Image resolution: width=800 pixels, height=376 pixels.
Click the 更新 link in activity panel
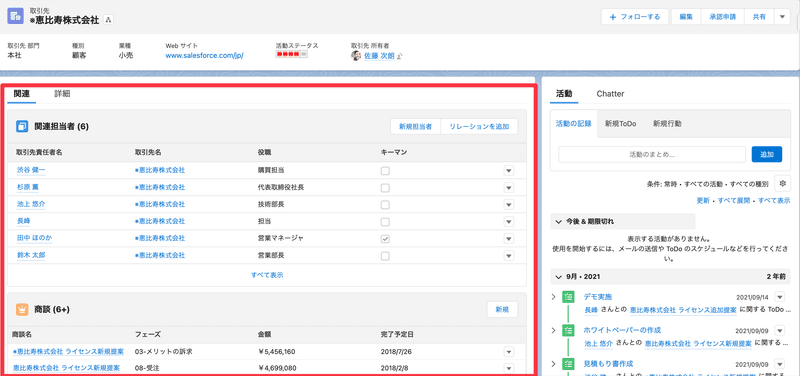point(703,200)
